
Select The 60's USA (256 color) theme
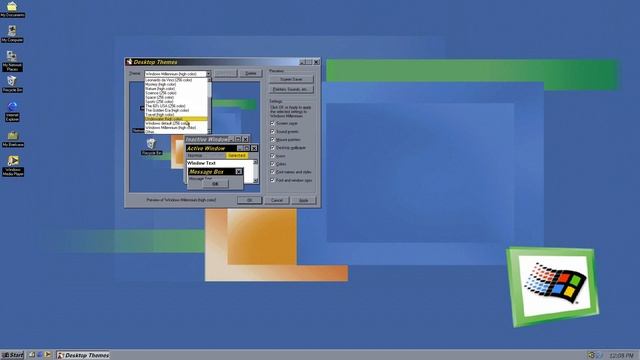(x=176, y=106)
